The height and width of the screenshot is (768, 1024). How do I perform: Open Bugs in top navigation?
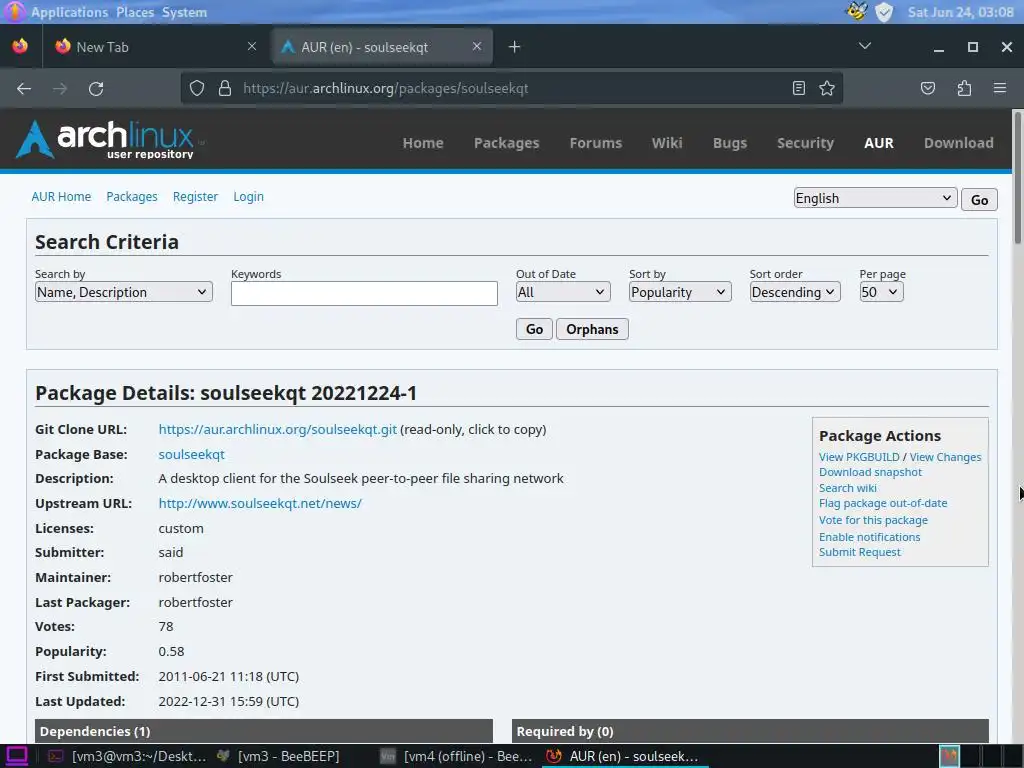point(729,143)
